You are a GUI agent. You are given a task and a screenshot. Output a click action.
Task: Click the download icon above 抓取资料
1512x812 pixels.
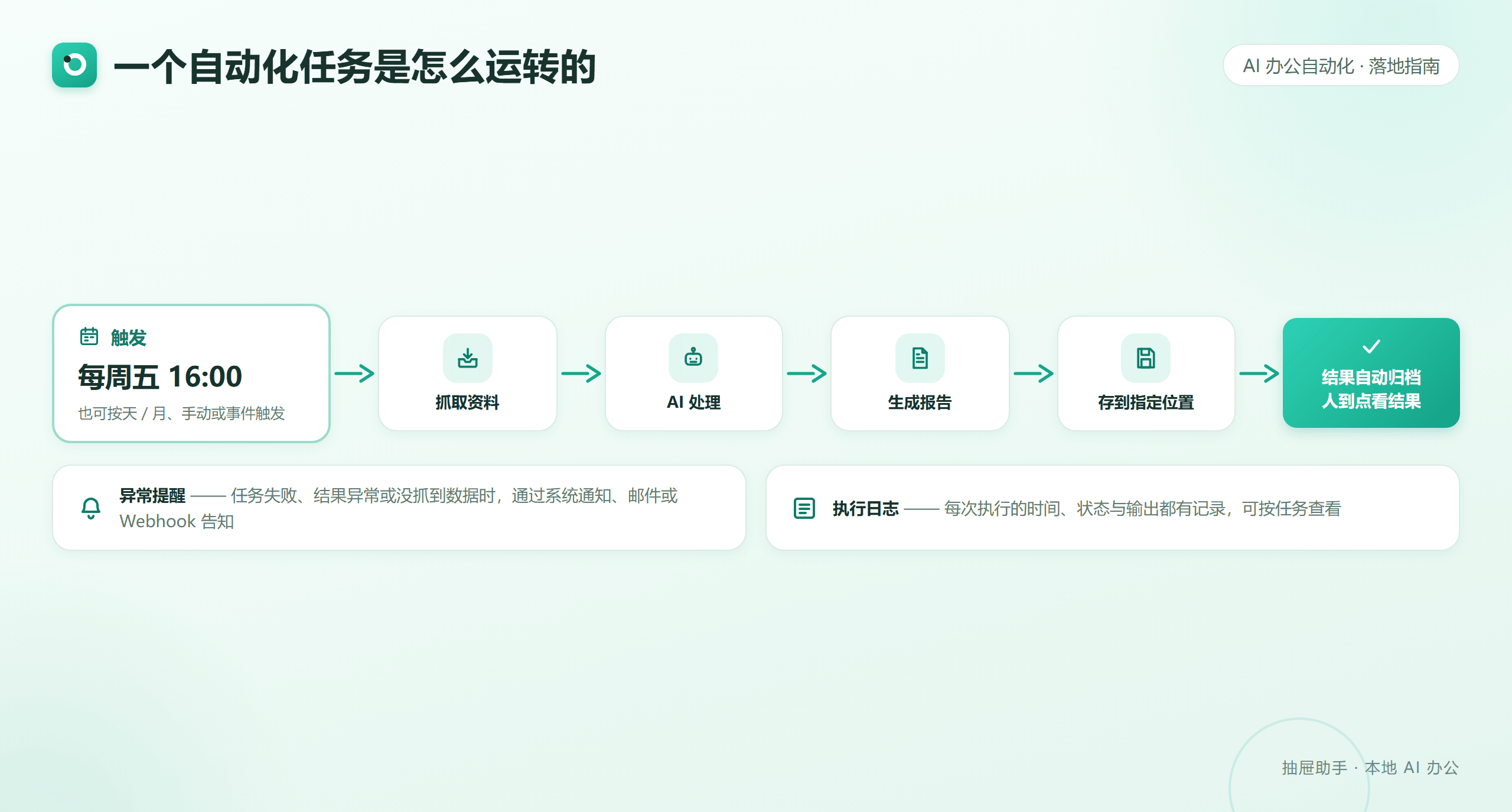(468, 358)
